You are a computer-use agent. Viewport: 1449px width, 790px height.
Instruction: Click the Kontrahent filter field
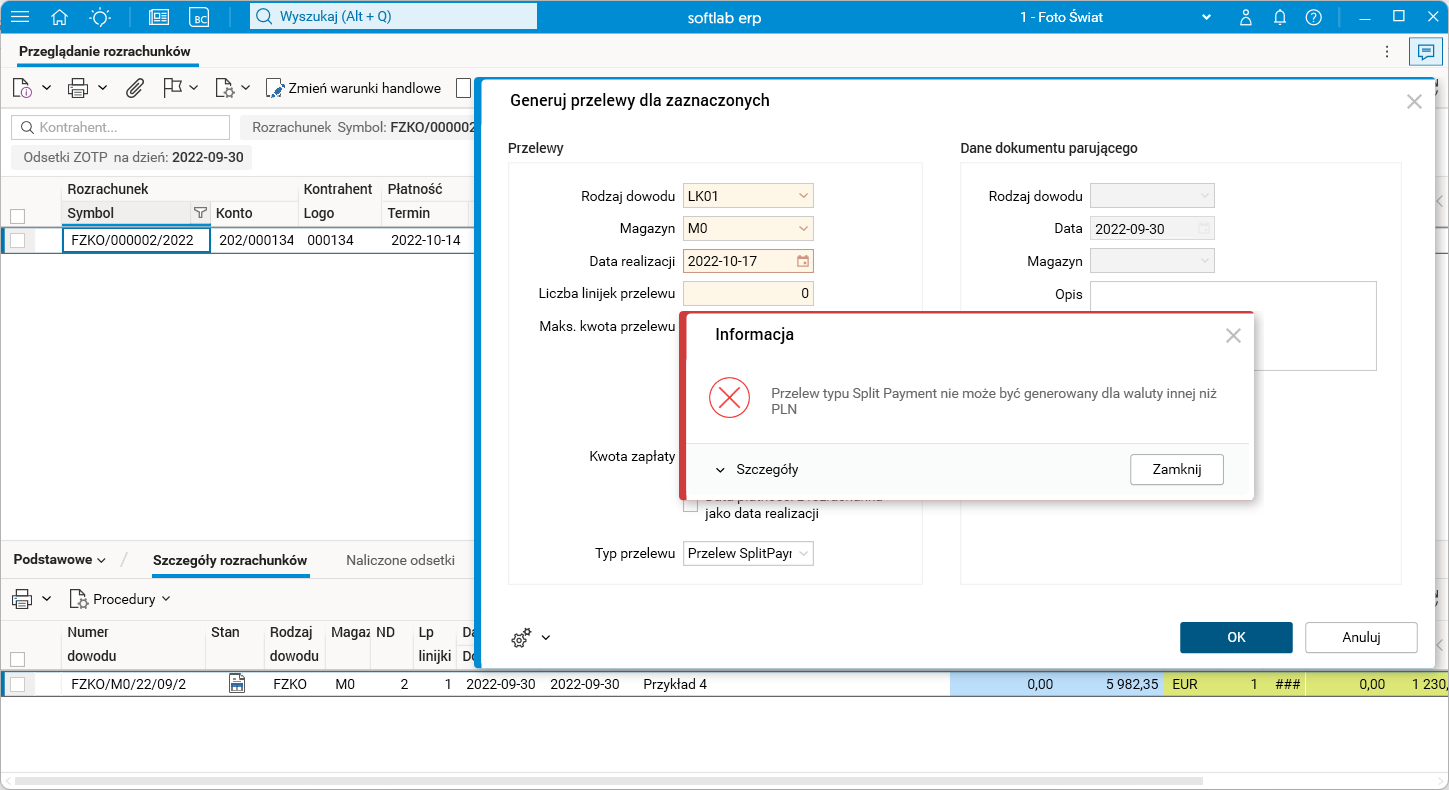pos(120,127)
